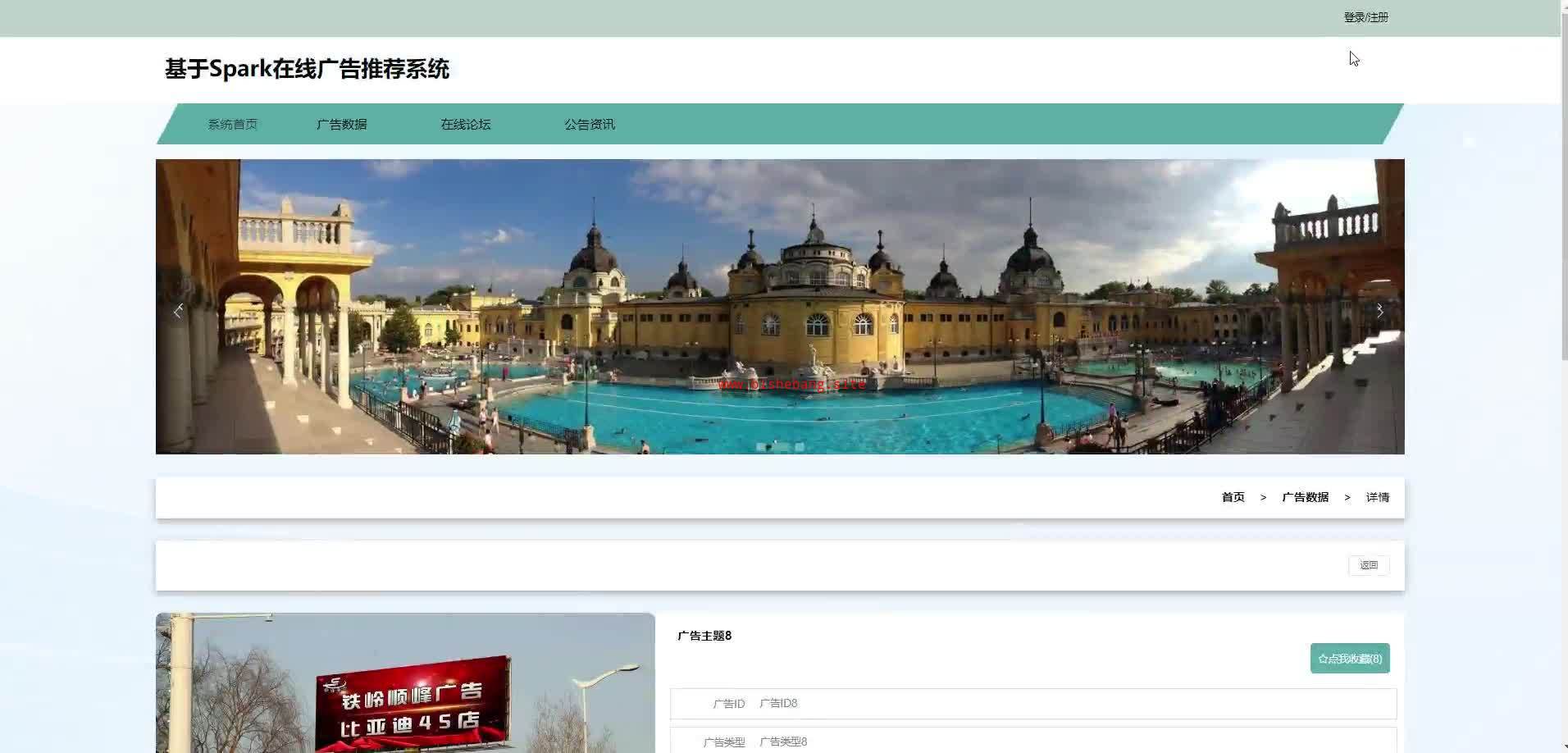Click the 广告数据 breadcrumb link

[x=1306, y=497]
